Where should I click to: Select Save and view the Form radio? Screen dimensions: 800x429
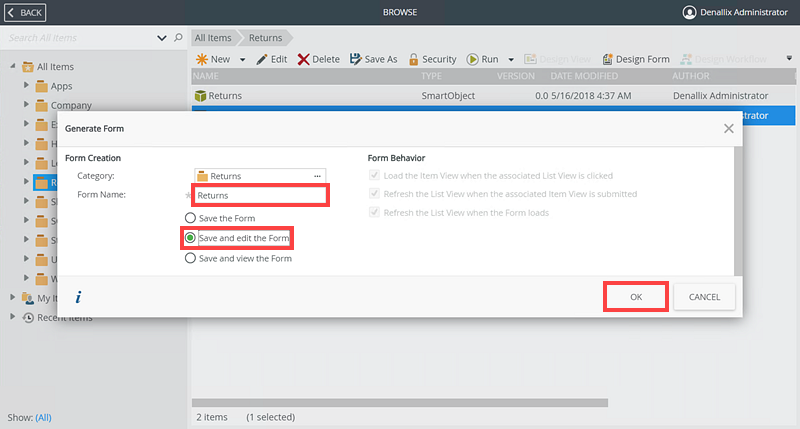pyautogui.click(x=190, y=258)
